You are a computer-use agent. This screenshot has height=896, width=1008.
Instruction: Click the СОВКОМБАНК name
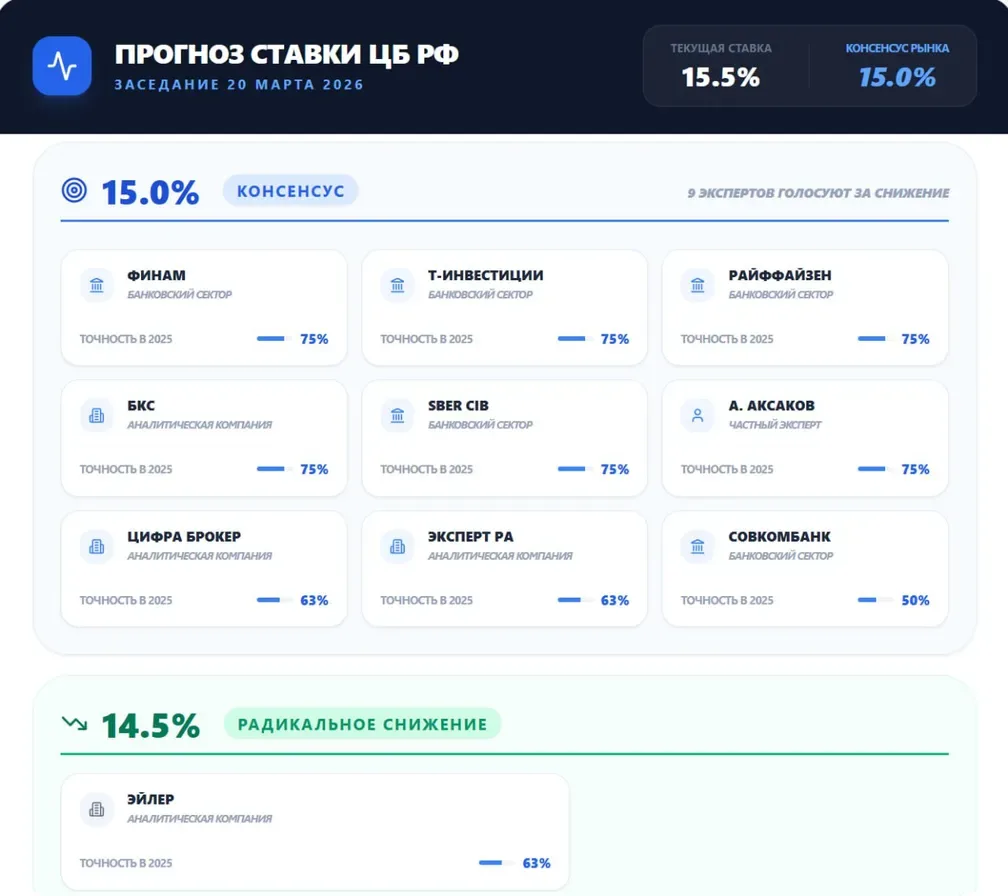779,537
